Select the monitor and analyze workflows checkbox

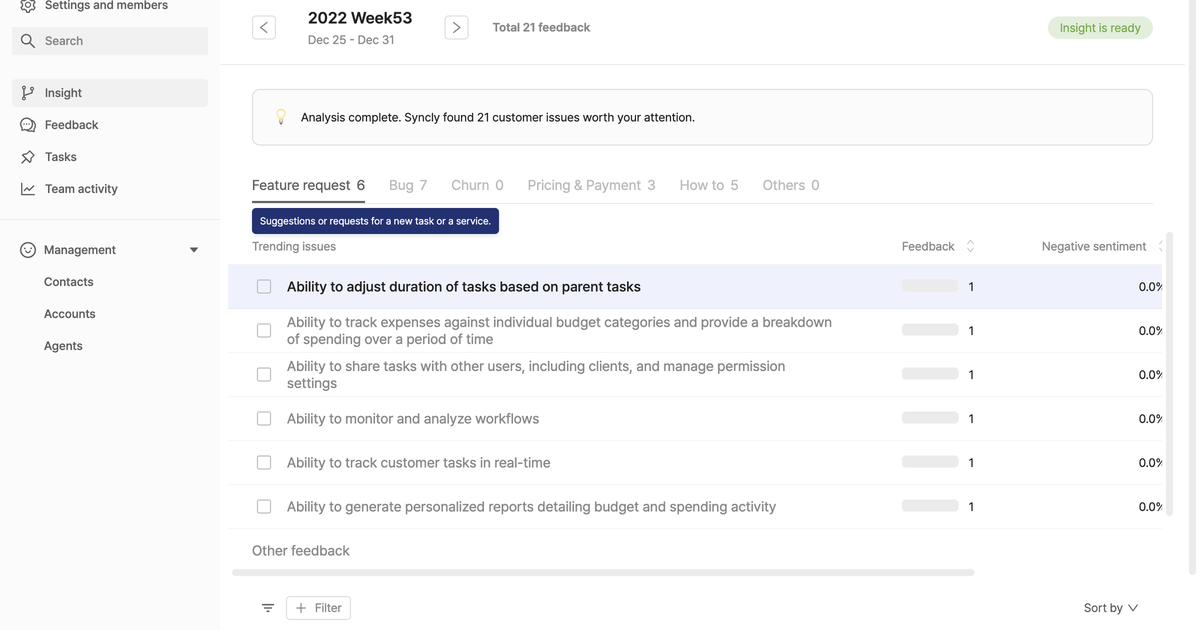point(264,419)
